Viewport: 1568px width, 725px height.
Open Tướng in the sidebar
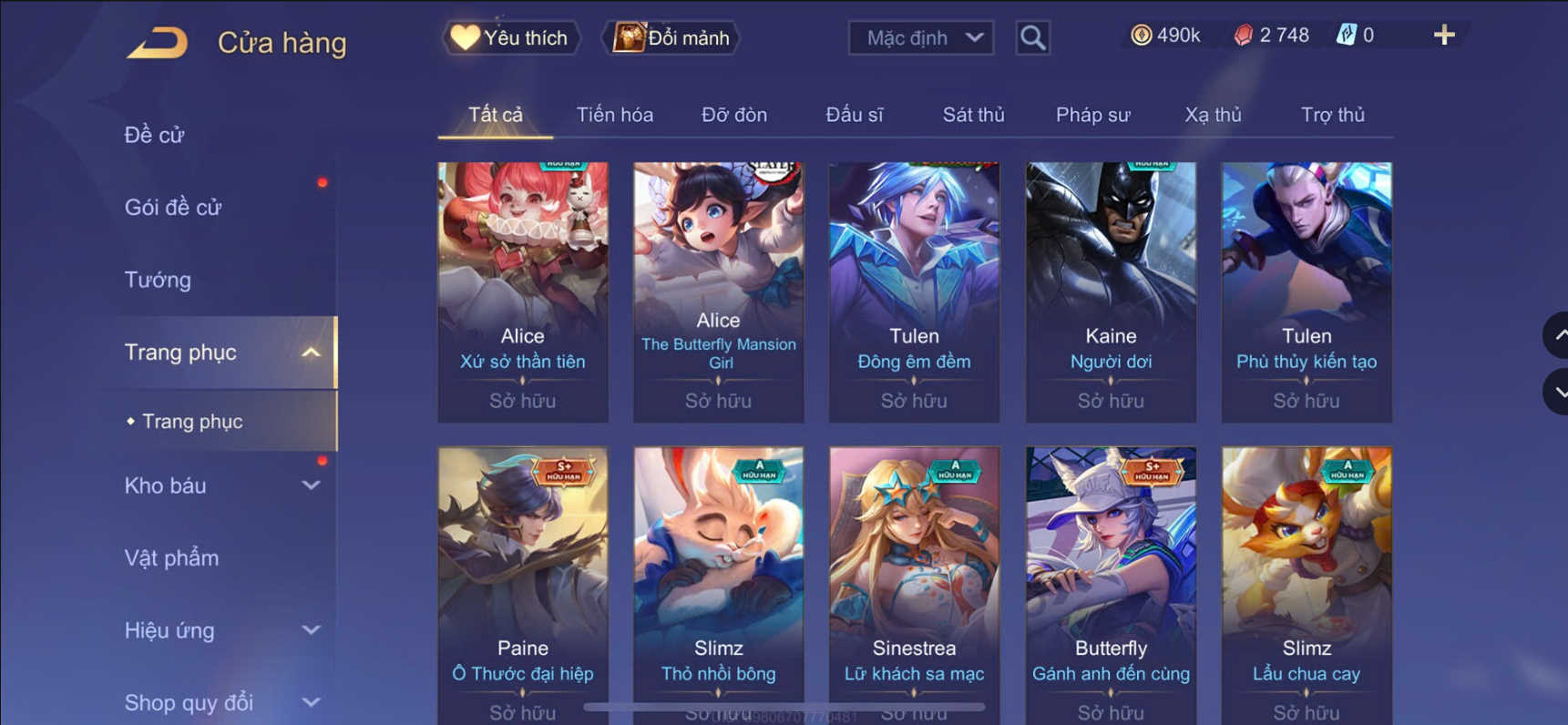click(158, 280)
